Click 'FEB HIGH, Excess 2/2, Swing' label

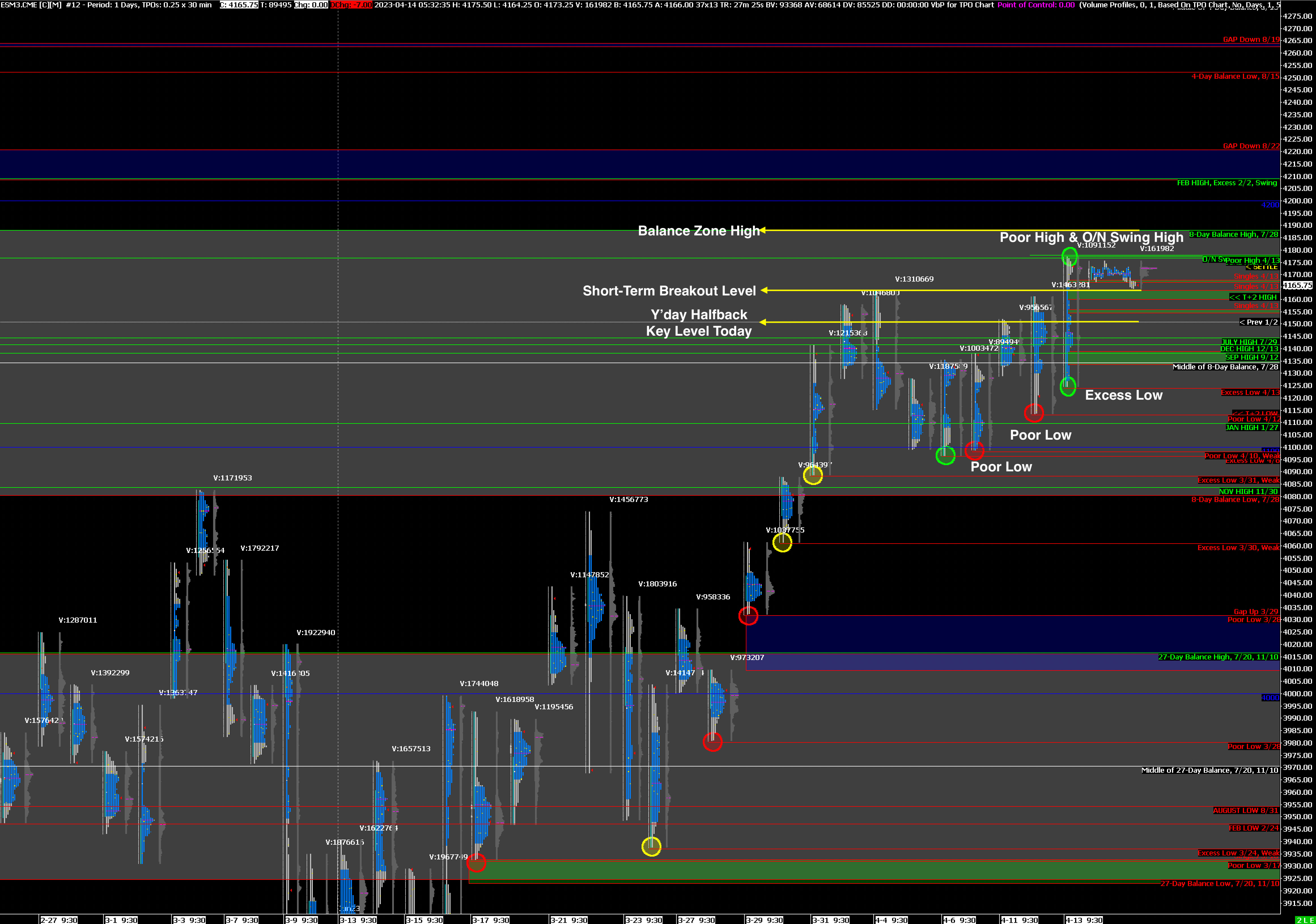[x=1226, y=183]
